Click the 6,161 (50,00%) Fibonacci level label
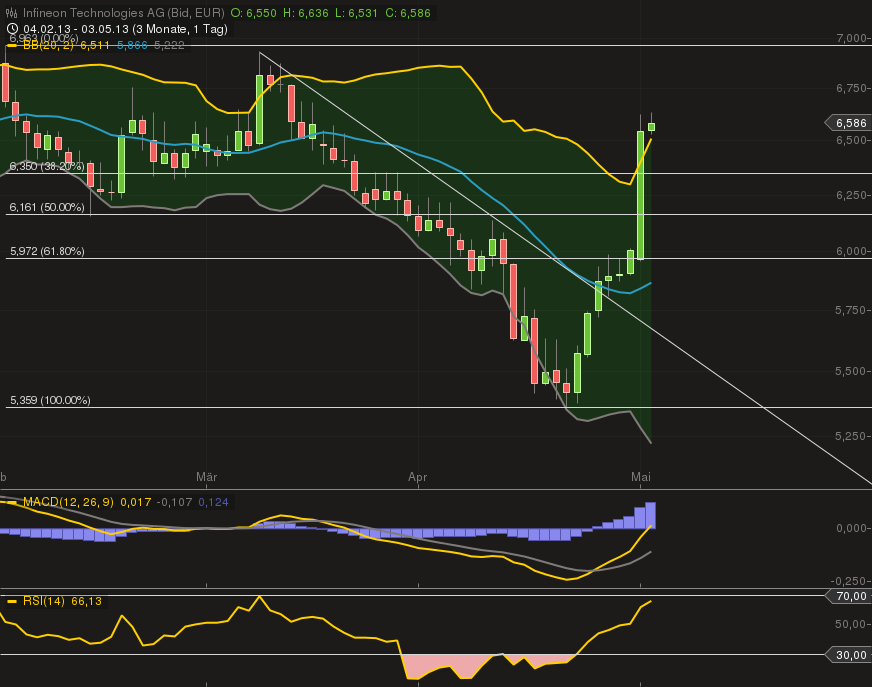872x687 pixels. coord(48,208)
